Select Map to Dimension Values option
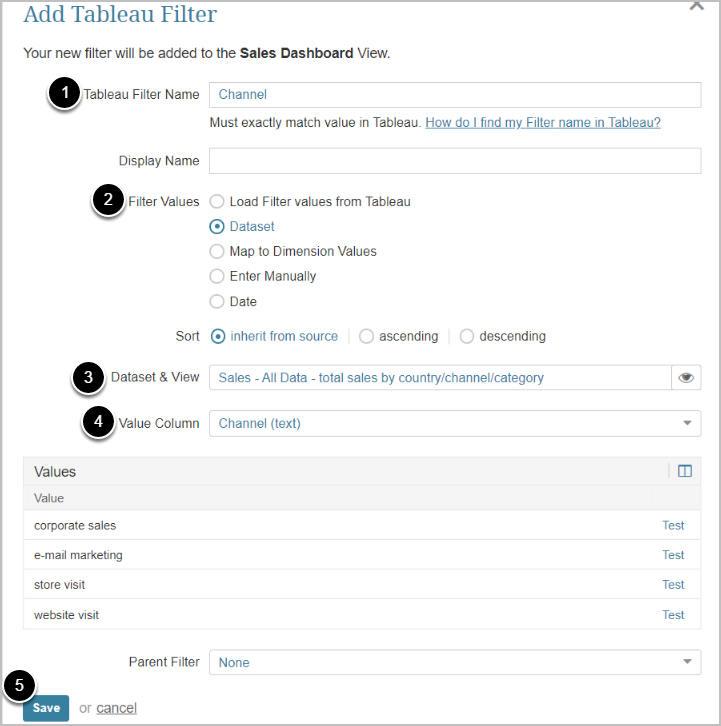 [217, 251]
